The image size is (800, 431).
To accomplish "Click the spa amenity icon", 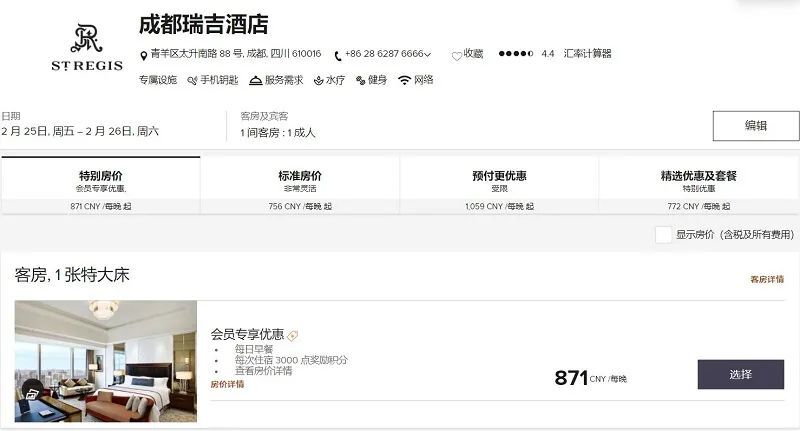I will tap(318, 81).
